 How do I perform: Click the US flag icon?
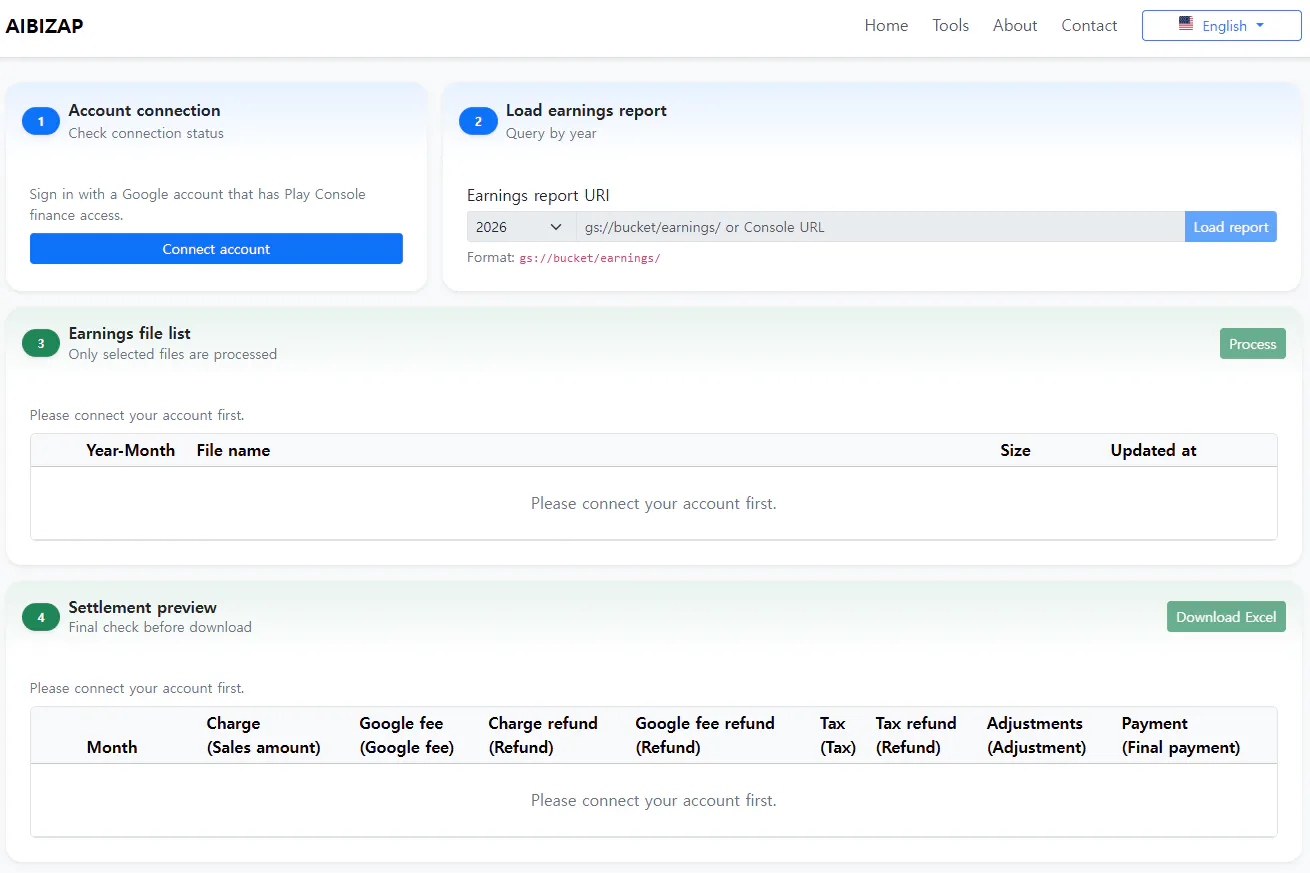[1186, 24]
